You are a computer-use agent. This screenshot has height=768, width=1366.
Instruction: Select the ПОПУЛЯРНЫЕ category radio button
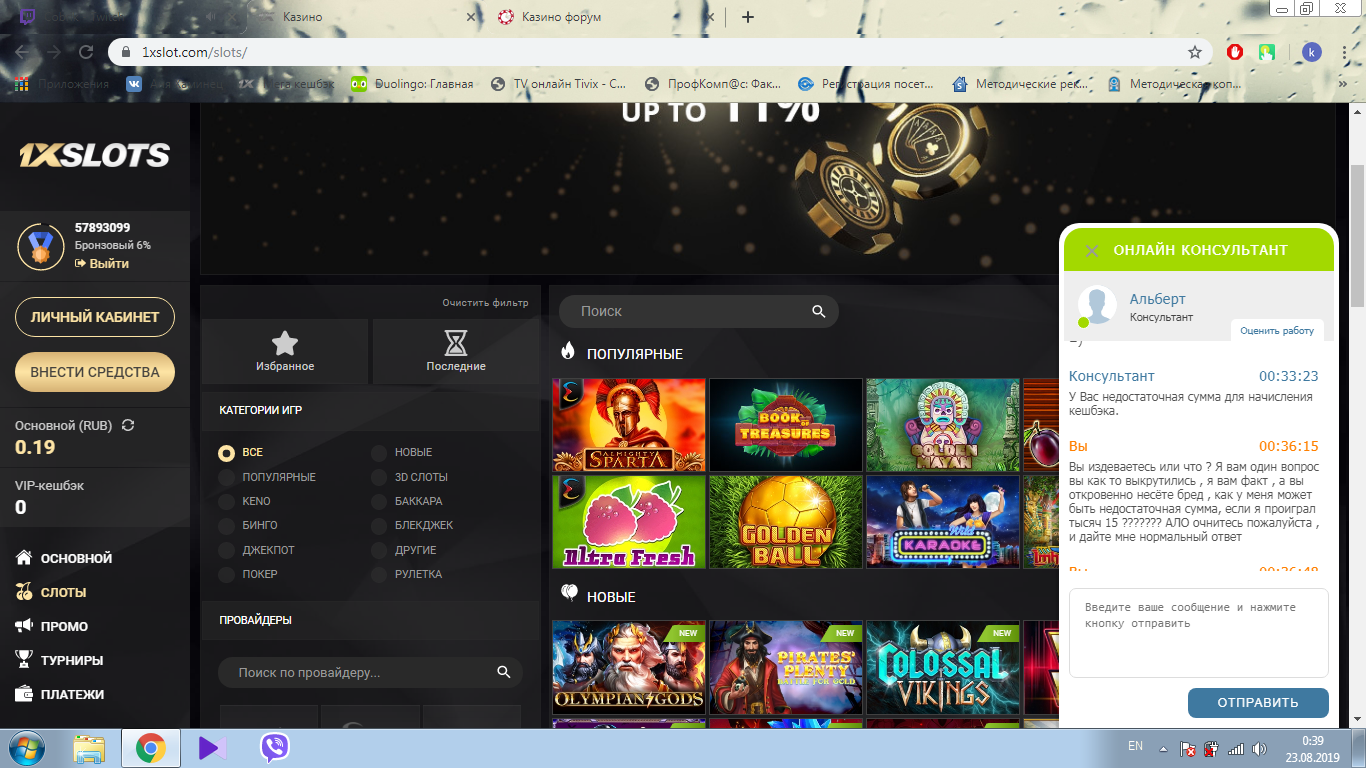click(x=227, y=477)
